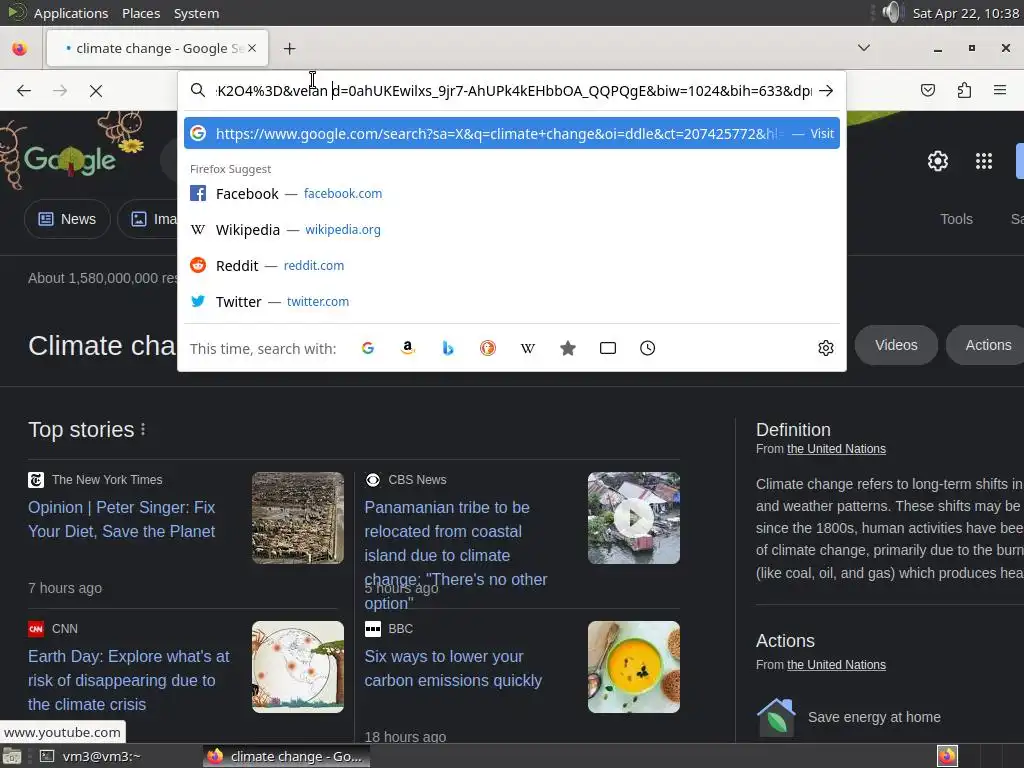Image resolution: width=1024 pixels, height=768 pixels.
Task: Search this time with Amazon icon
Action: (408, 348)
